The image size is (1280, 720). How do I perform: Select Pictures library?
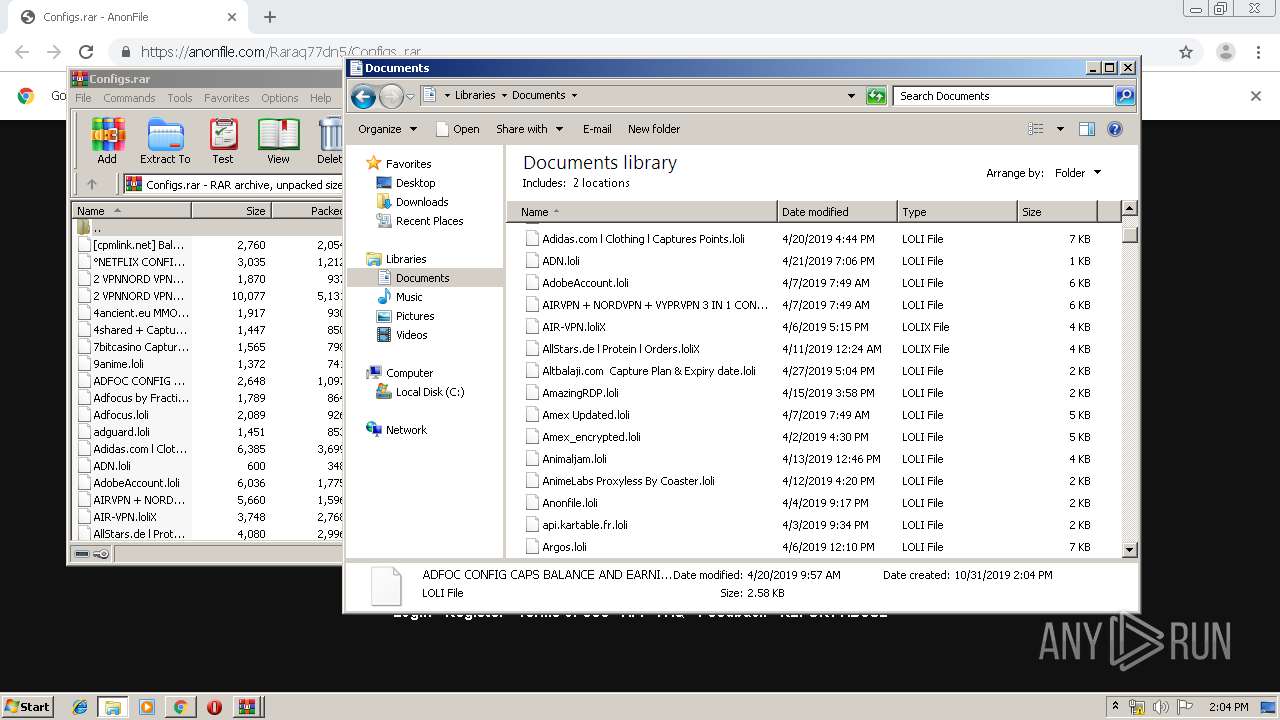pos(415,316)
